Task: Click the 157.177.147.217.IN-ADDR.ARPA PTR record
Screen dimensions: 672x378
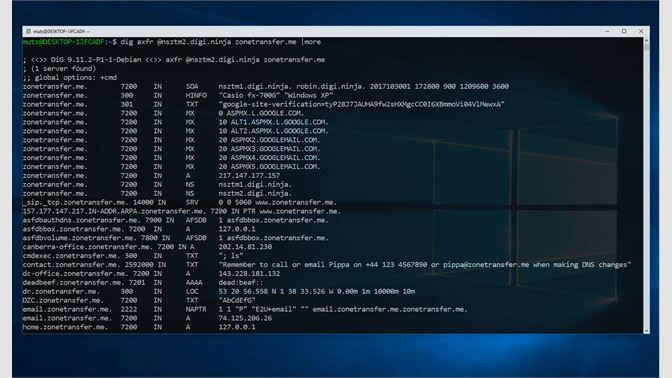Action: pos(182,211)
